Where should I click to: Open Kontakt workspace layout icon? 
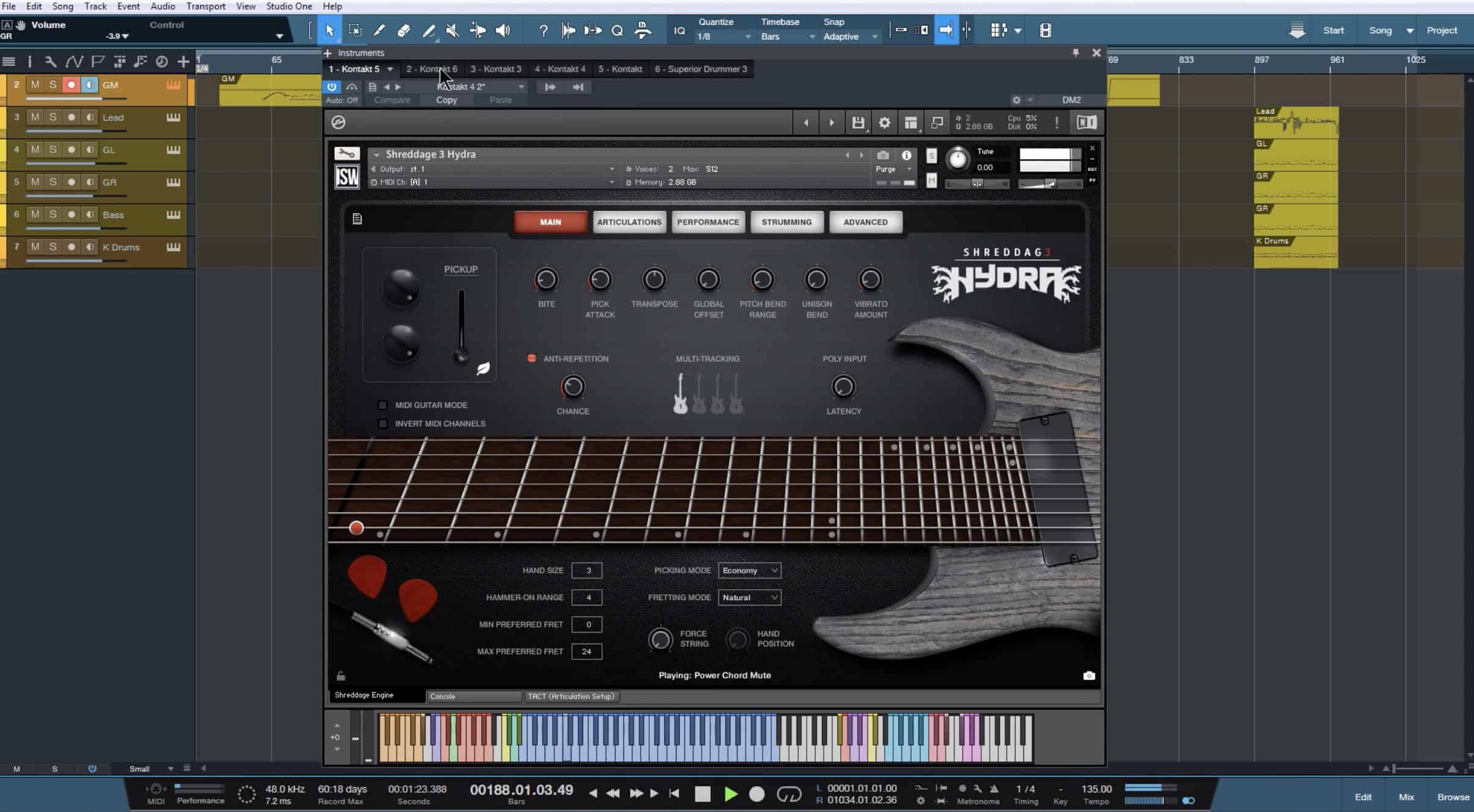[910, 123]
